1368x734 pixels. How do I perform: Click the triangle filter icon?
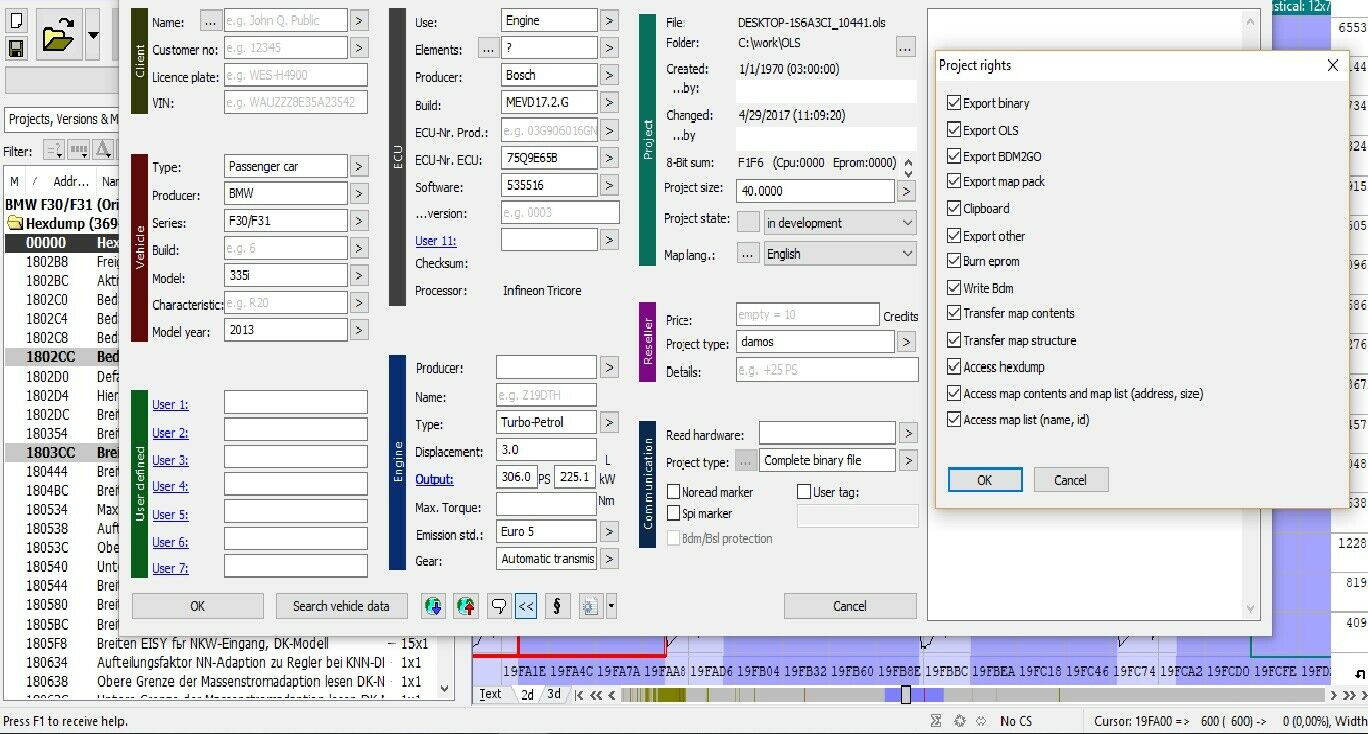pyautogui.click(x=103, y=151)
